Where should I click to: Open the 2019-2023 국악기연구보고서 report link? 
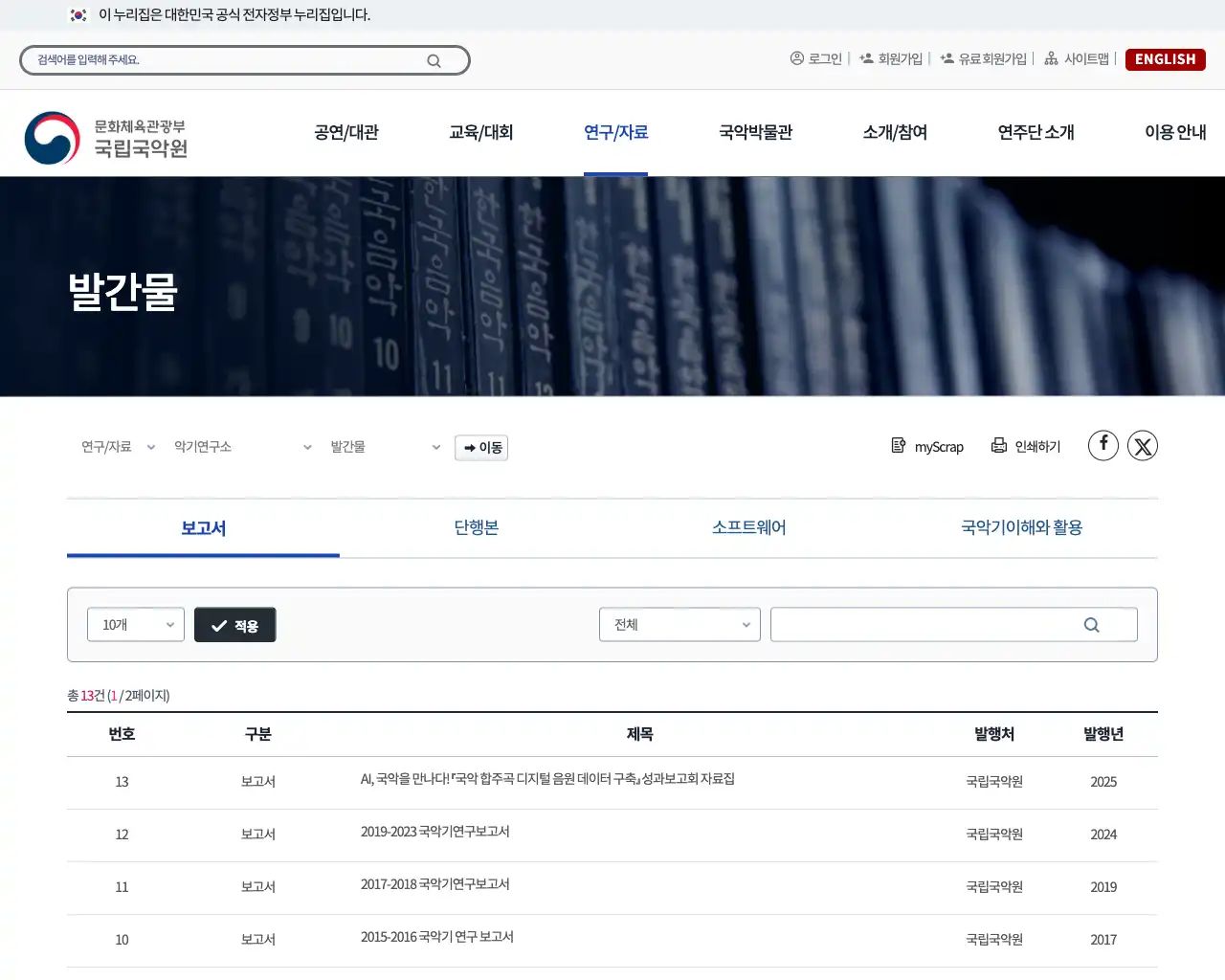(434, 833)
